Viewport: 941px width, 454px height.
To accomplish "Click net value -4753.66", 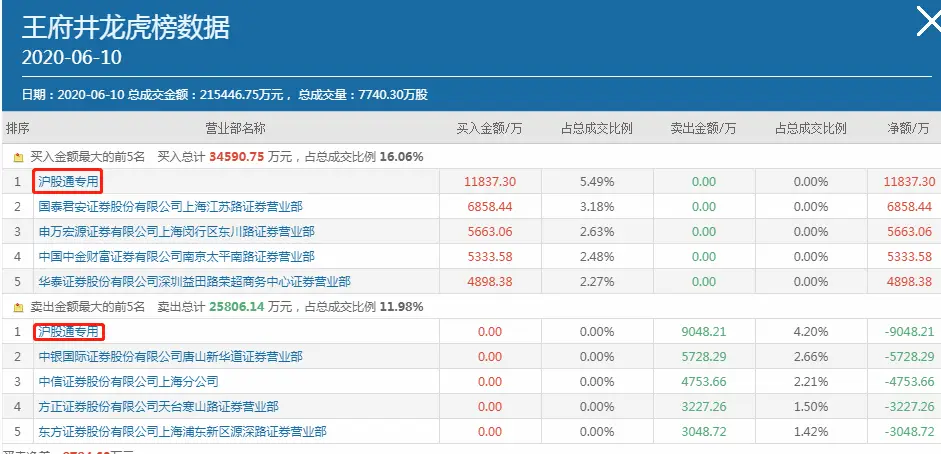I will pos(909,381).
